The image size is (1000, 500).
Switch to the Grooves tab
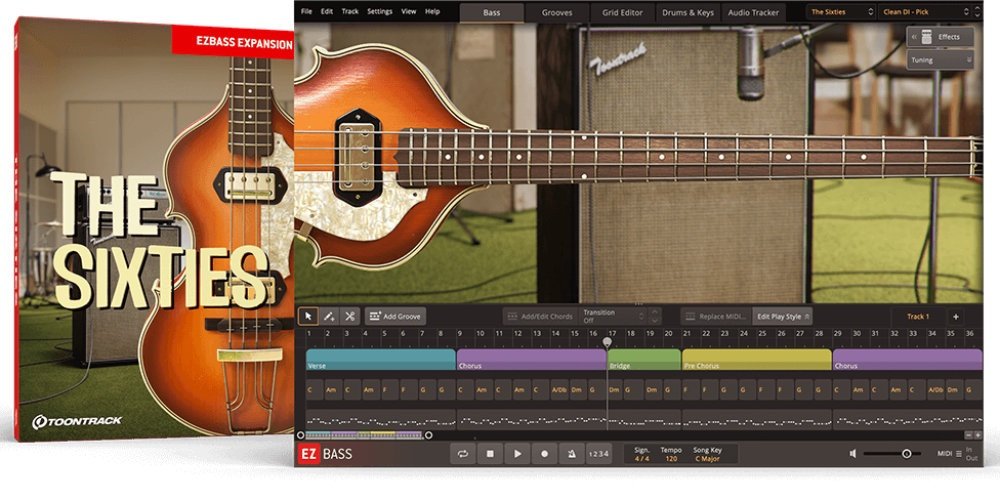(x=557, y=12)
